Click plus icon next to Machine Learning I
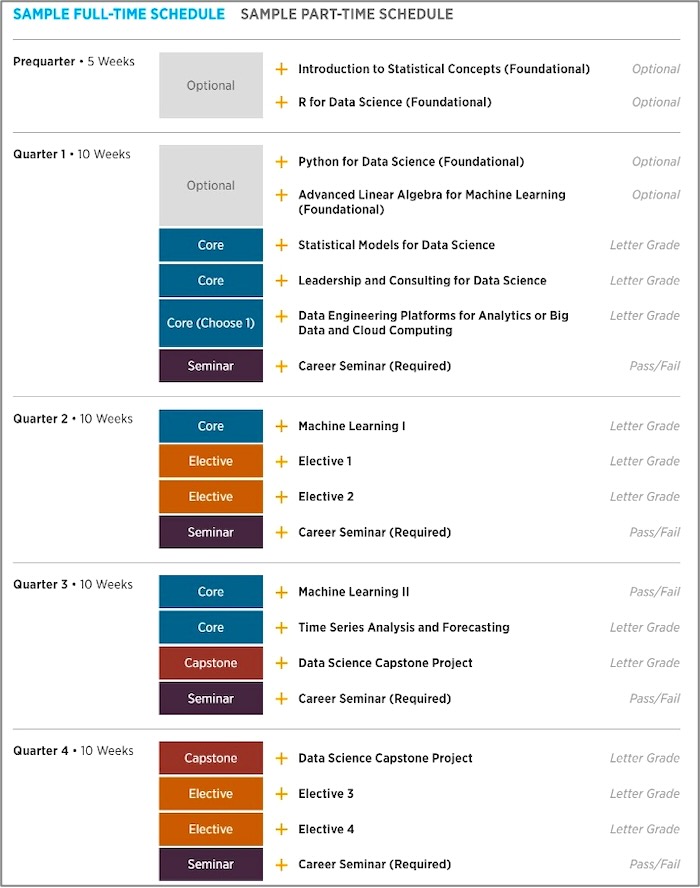 click(x=281, y=426)
